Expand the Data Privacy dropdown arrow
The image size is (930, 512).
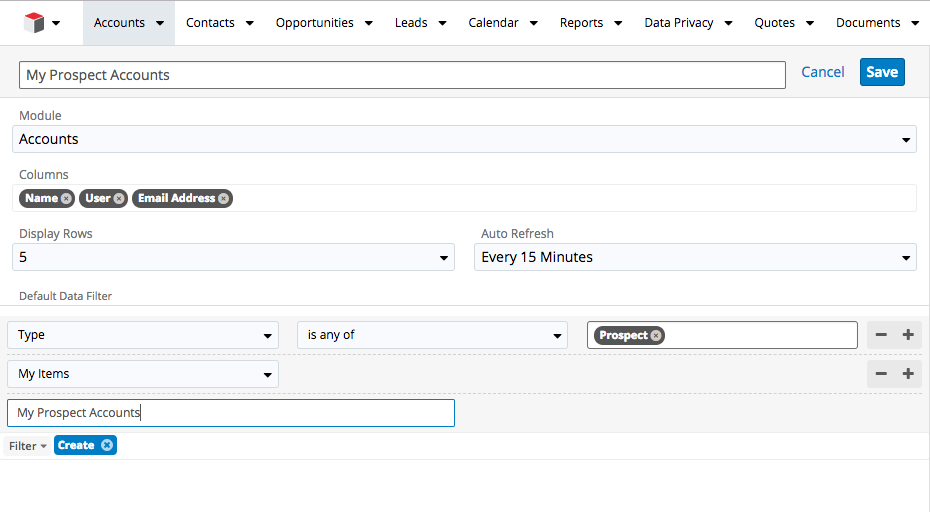click(728, 23)
